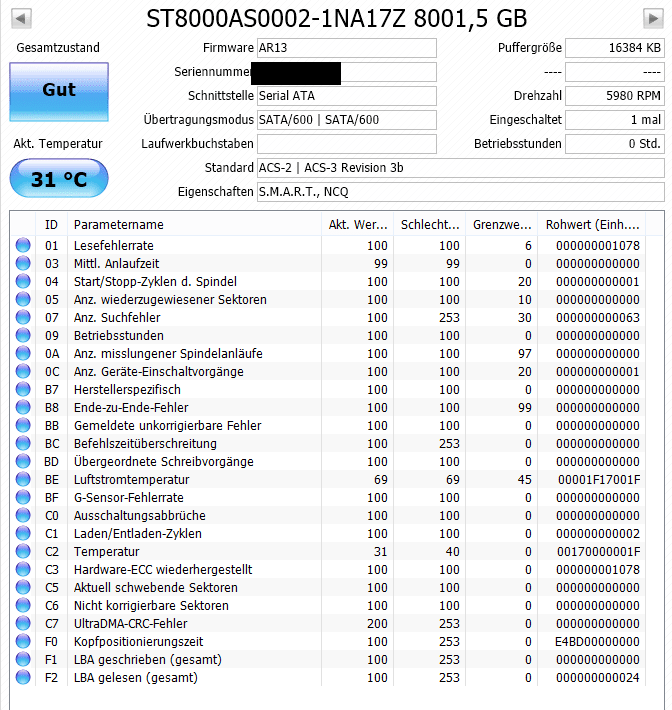Click status icon of Laden/Entladen-Zyklen row
The height and width of the screenshot is (710, 672).
[23, 533]
